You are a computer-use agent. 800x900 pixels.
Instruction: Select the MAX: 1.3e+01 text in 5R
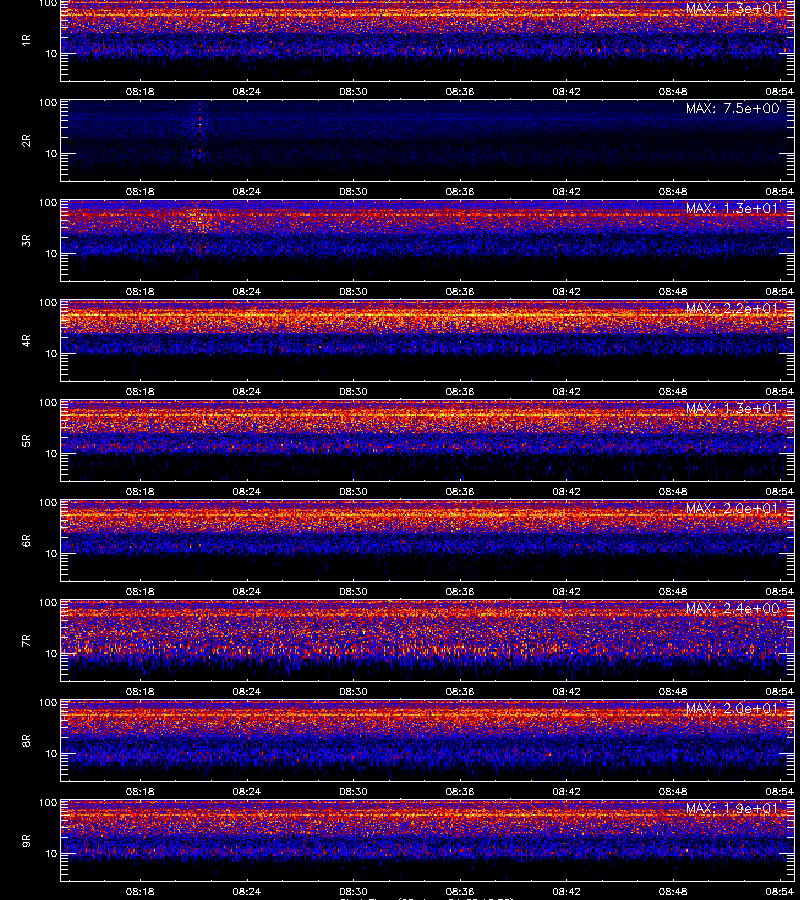click(x=732, y=408)
